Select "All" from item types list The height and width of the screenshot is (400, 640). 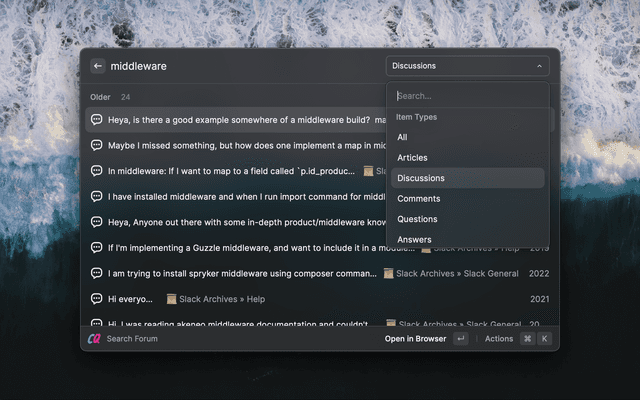(x=402, y=137)
